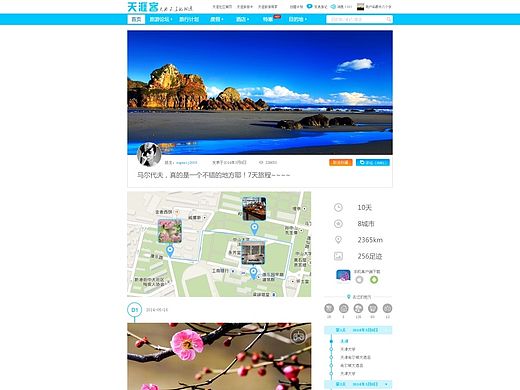Expand the second day header arrow
This screenshot has height=390, width=520.
pyautogui.click(x=387, y=384)
